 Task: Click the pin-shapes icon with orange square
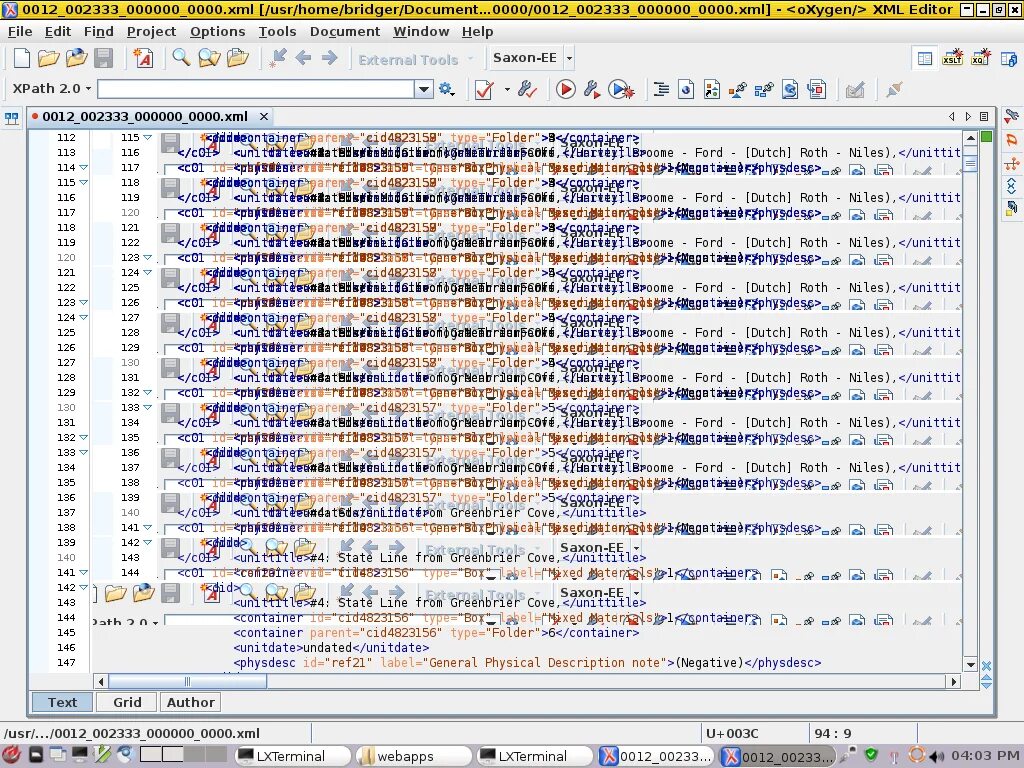tap(737, 89)
